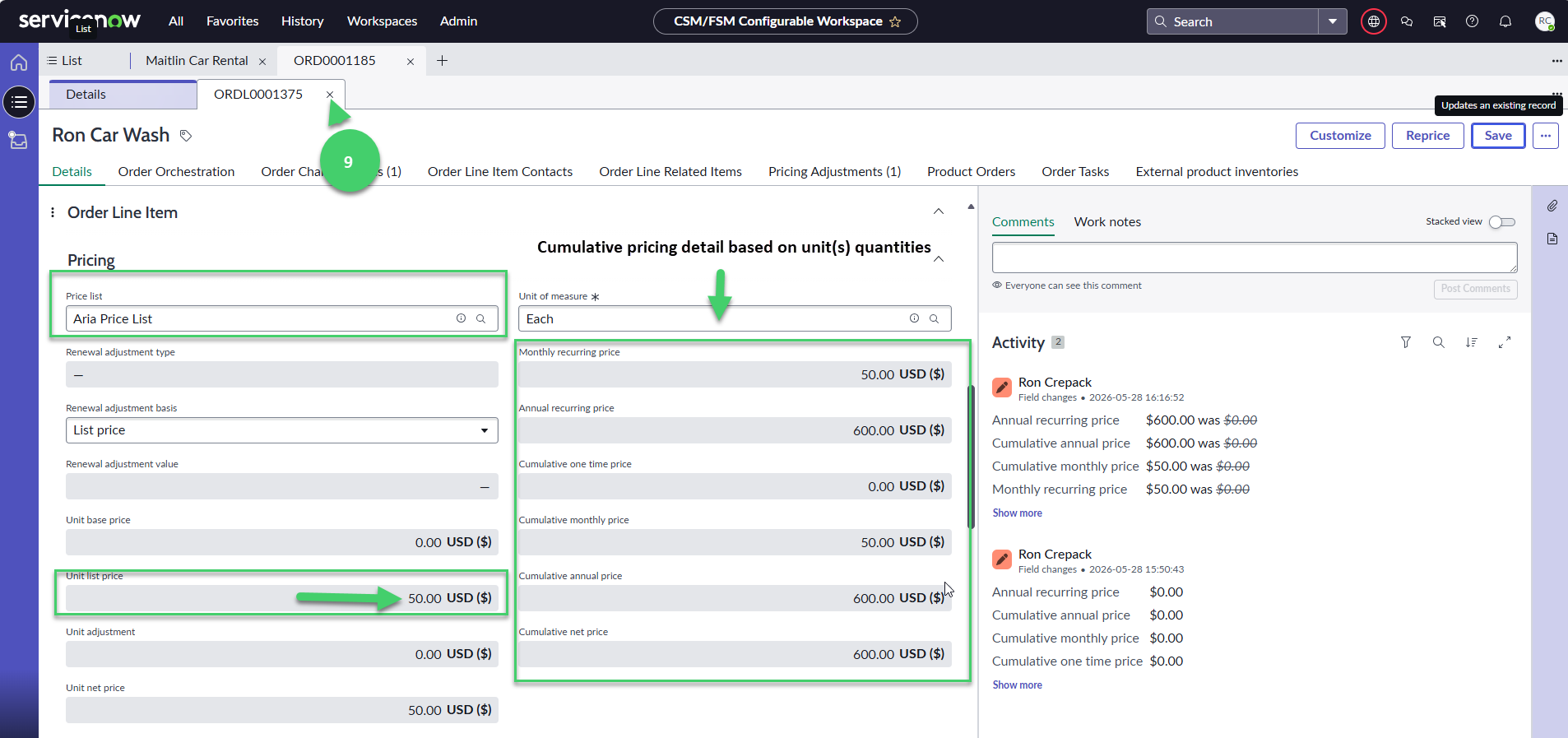Filter the Activity stream

1406,342
